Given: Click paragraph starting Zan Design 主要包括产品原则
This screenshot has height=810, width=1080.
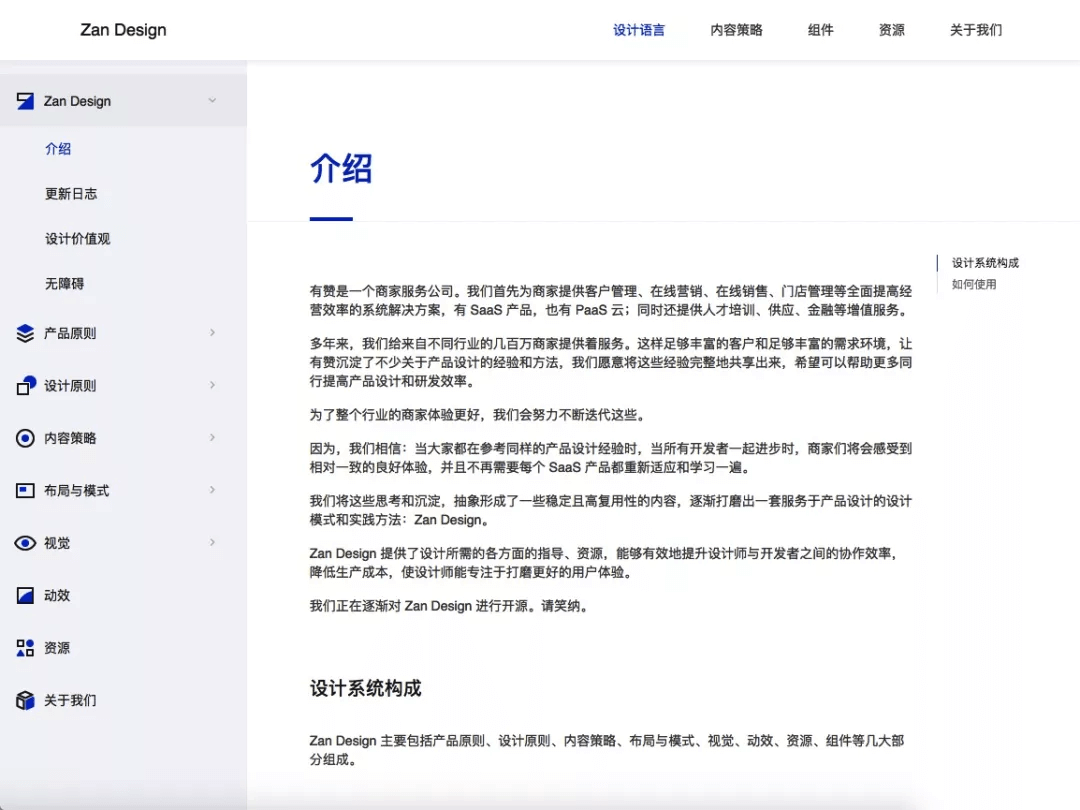Looking at the screenshot, I should [x=607, y=750].
